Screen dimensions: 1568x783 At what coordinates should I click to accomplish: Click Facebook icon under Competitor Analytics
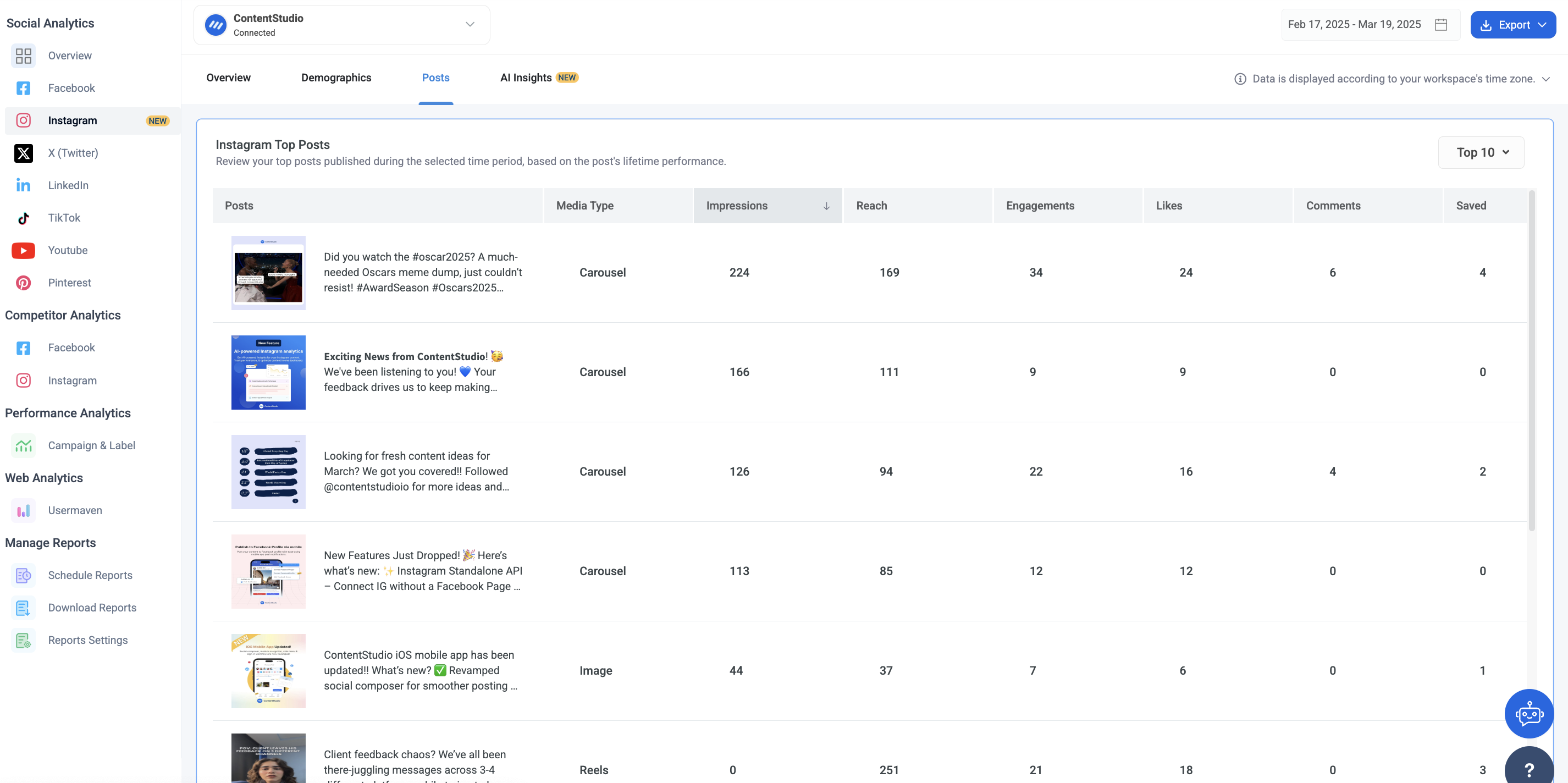[23, 348]
